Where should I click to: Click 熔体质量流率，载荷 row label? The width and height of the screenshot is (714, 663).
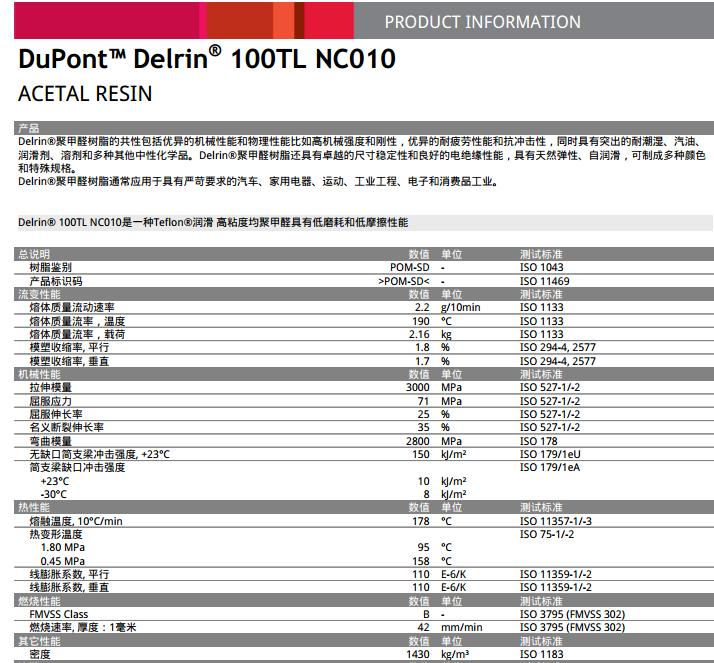[x=77, y=334]
